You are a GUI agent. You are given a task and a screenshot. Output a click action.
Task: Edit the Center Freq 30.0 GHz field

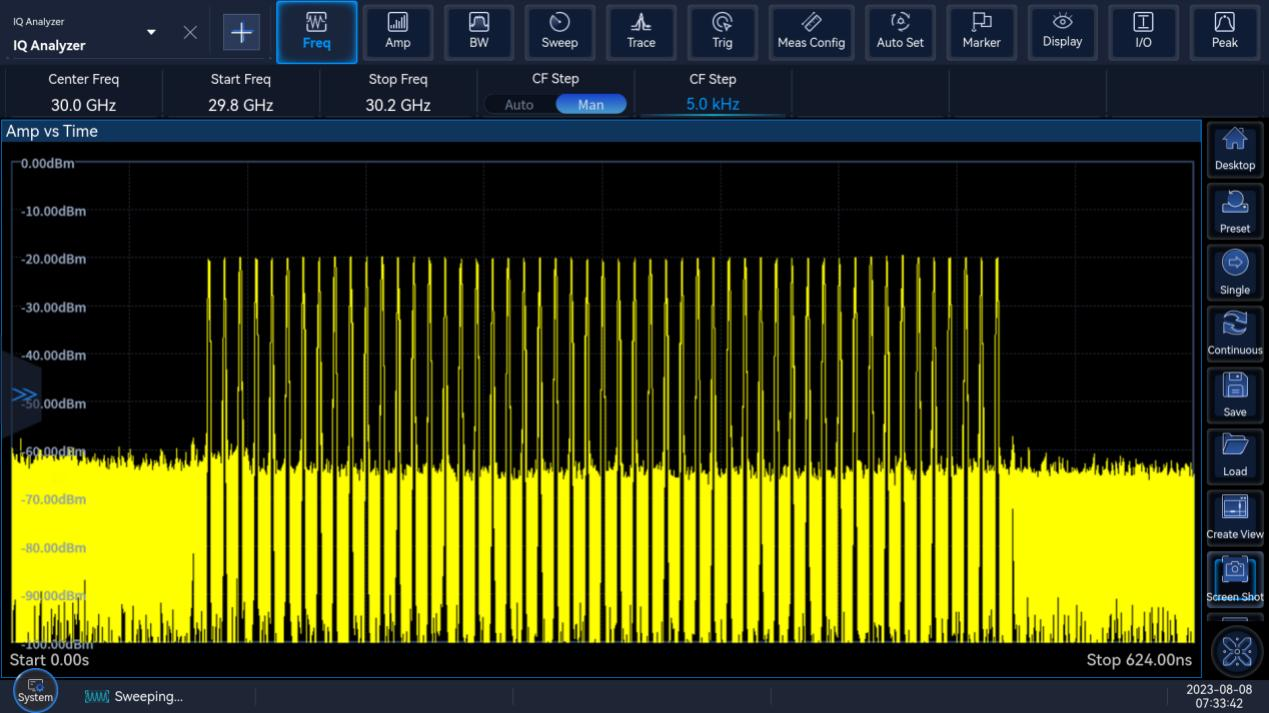click(x=83, y=105)
